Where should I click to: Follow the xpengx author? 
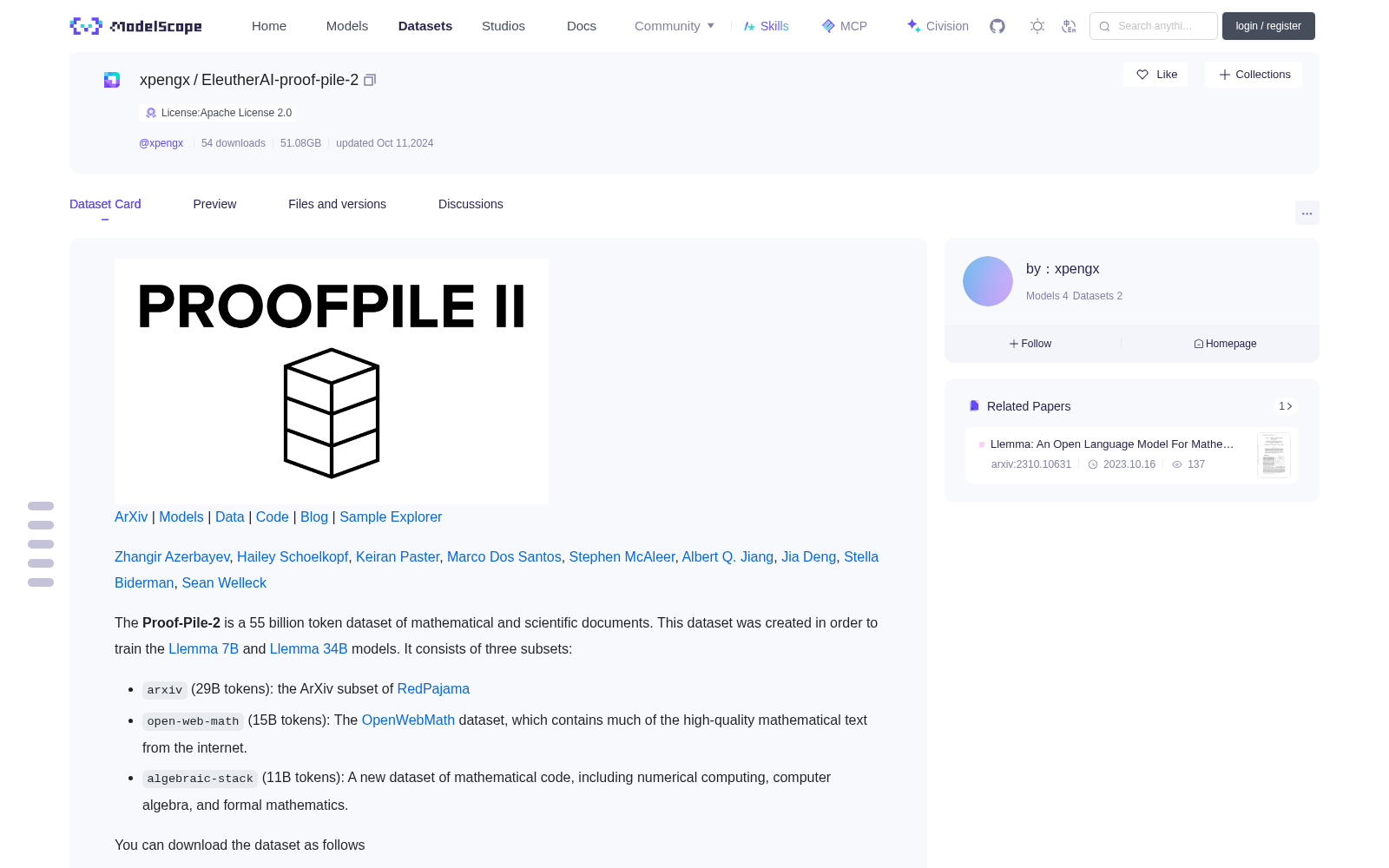coord(1030,344)
